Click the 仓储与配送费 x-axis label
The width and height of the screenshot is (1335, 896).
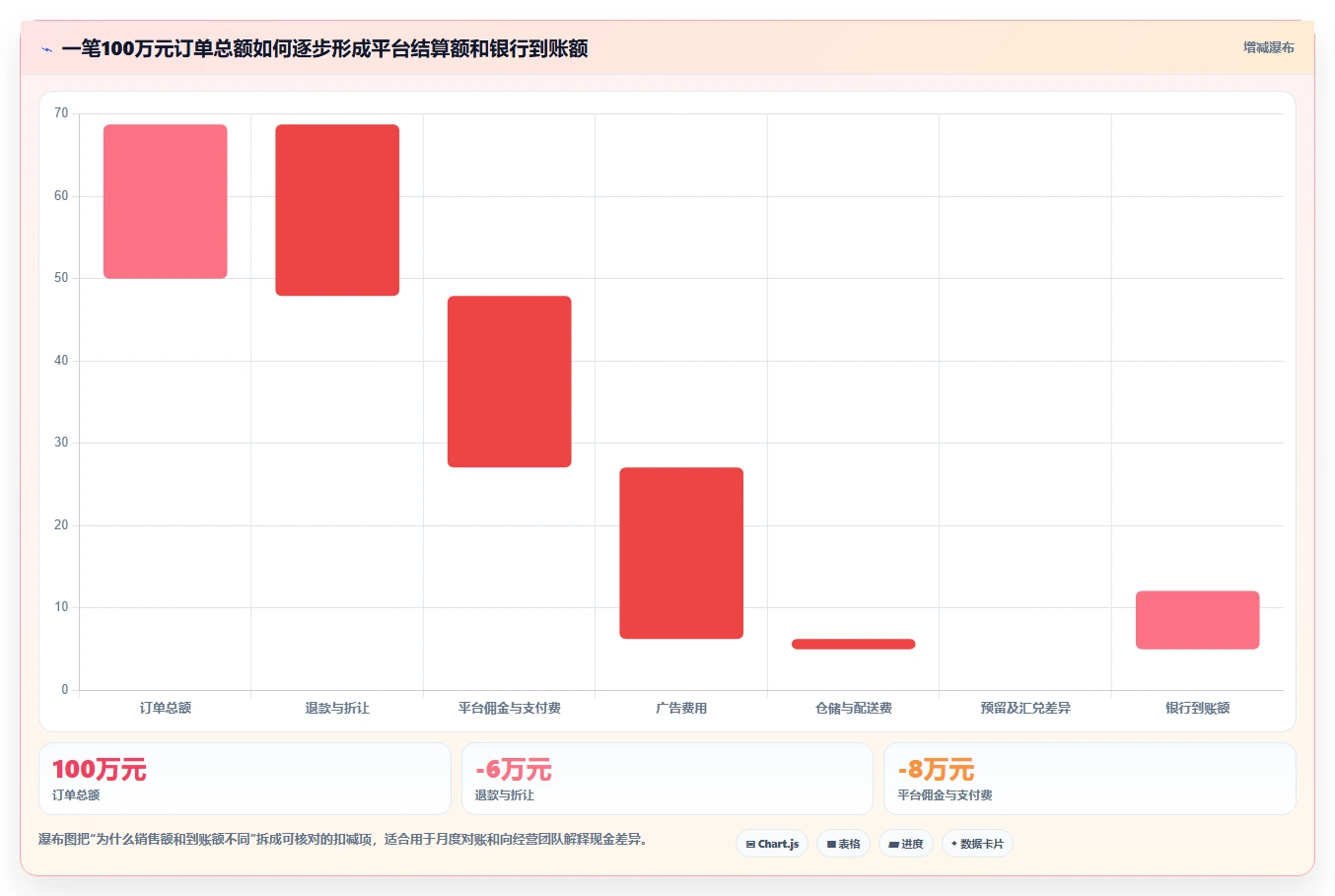point(854,708)
